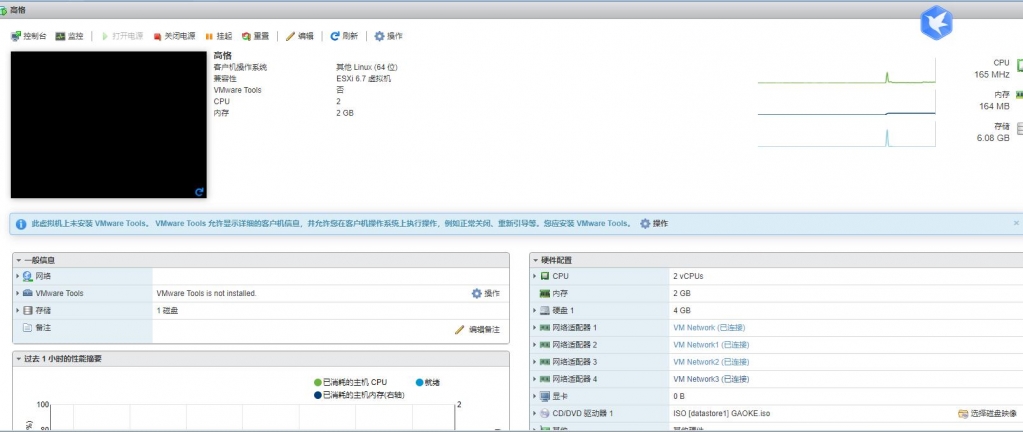Click 关闭电源 power off button
Image resolution: width=1023 pixels, height=432 pixels.
pyautogui.click(x=174, y=37)
